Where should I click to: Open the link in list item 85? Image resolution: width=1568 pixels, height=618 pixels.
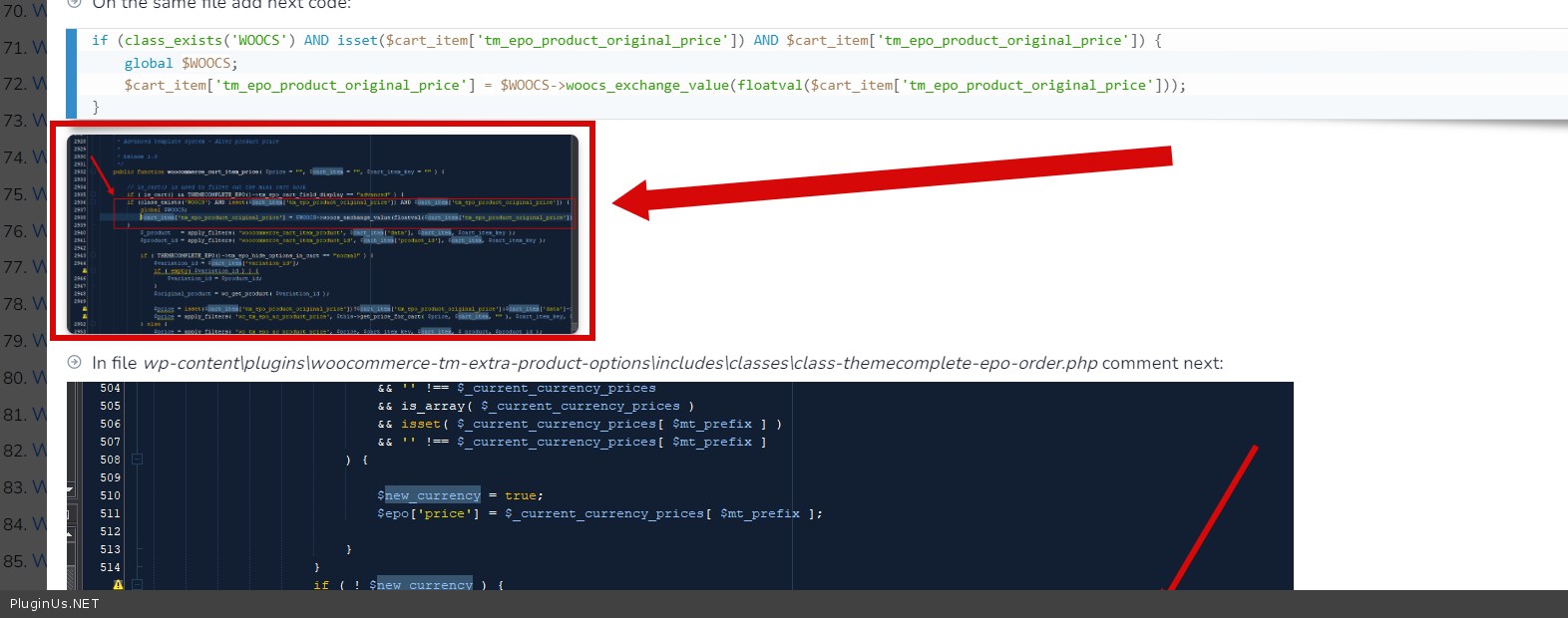point(39,561)
